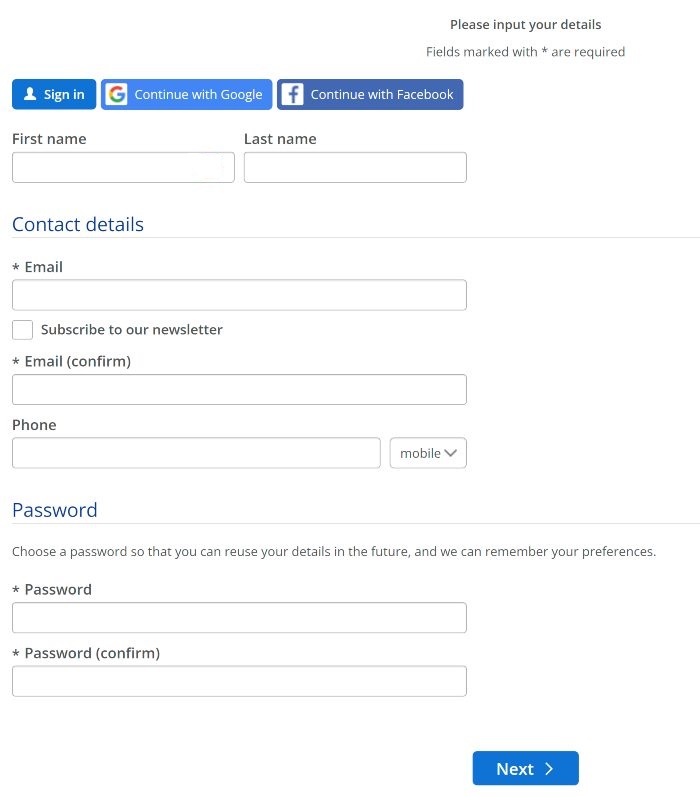Click the arrow icon on Next button

pos(549,769)
